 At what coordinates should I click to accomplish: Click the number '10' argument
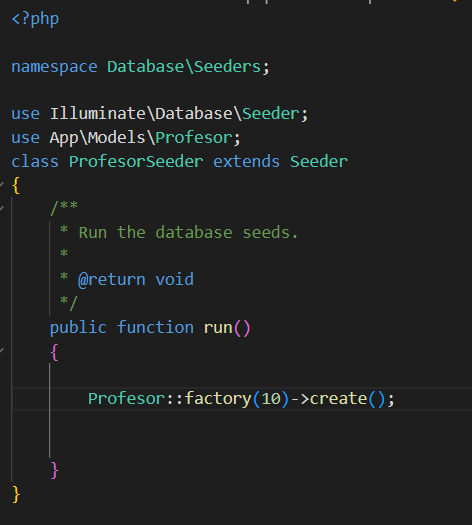(270, 398)
